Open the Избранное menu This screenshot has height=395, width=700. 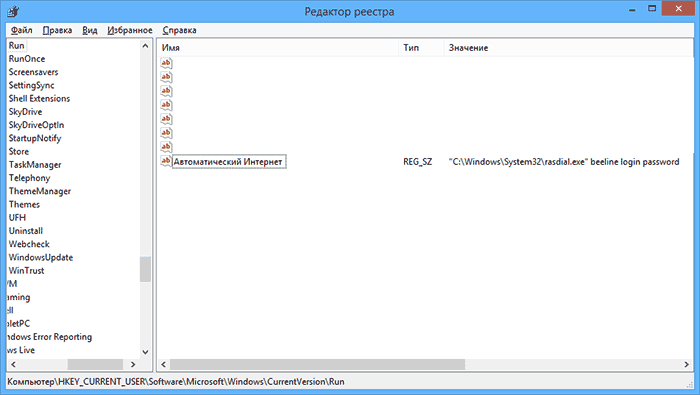point(129,30)
